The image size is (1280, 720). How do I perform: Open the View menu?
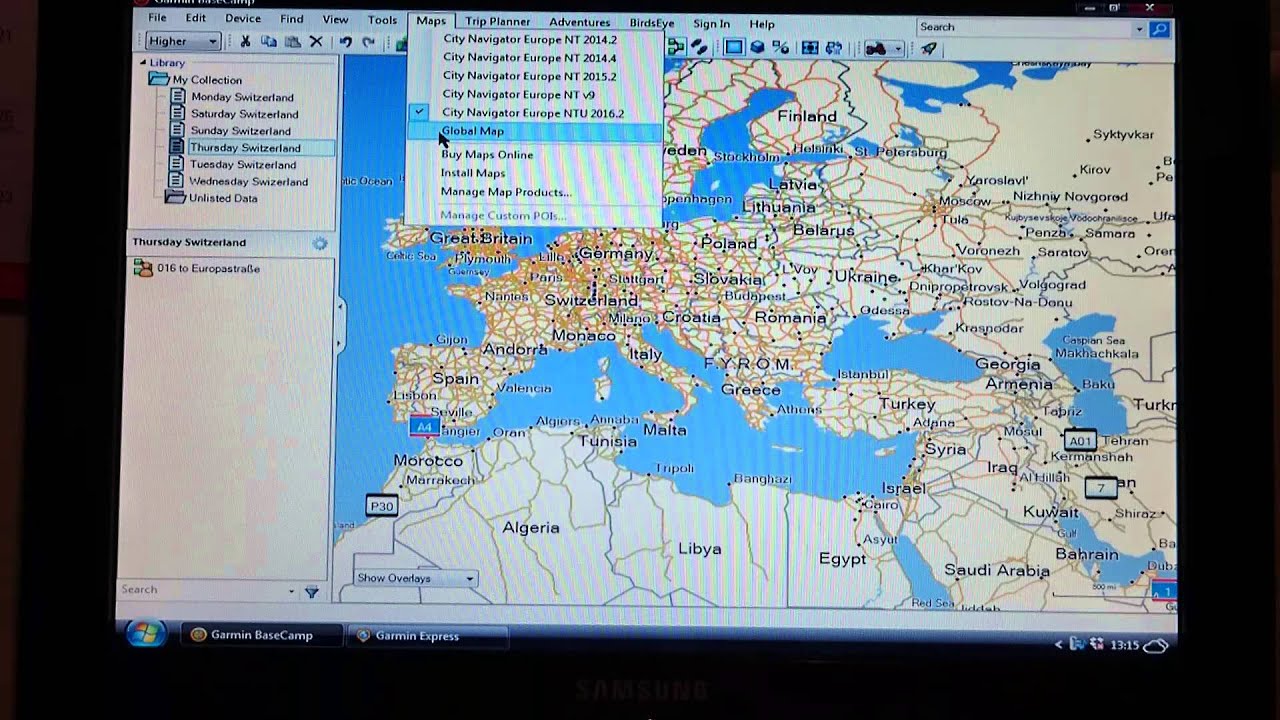pos(335,19)
